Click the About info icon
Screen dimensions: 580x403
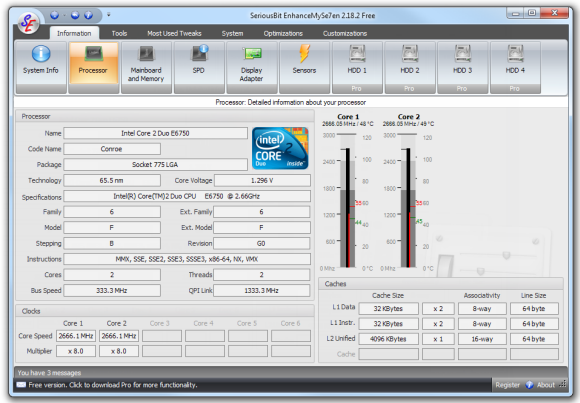(x=529, y=385)
